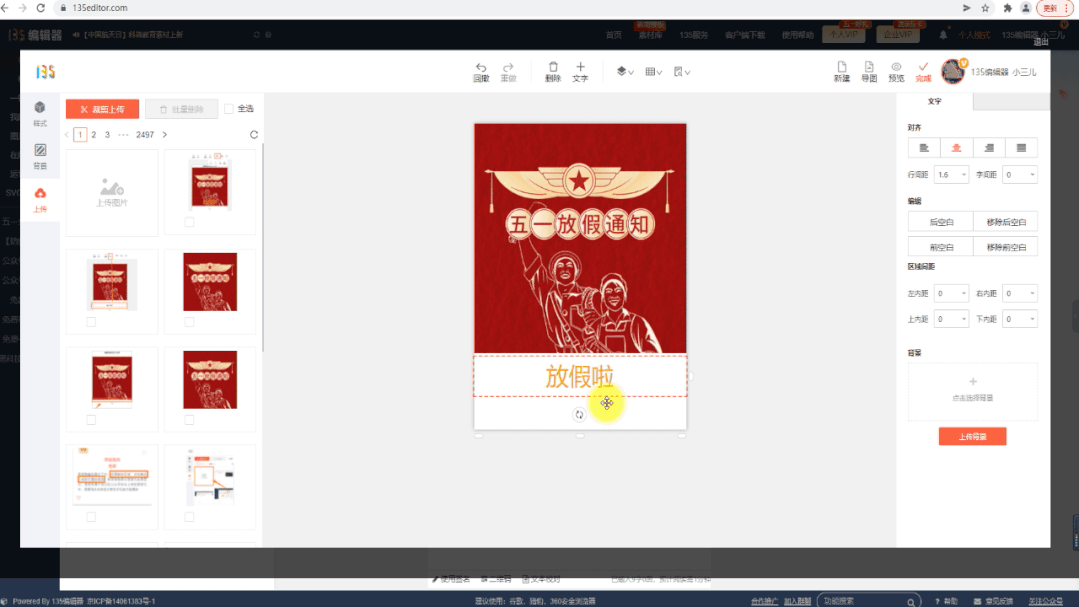Select page 2 in pagination
1079x607 pixels.
pyautogui.click(x=94, y=135)
